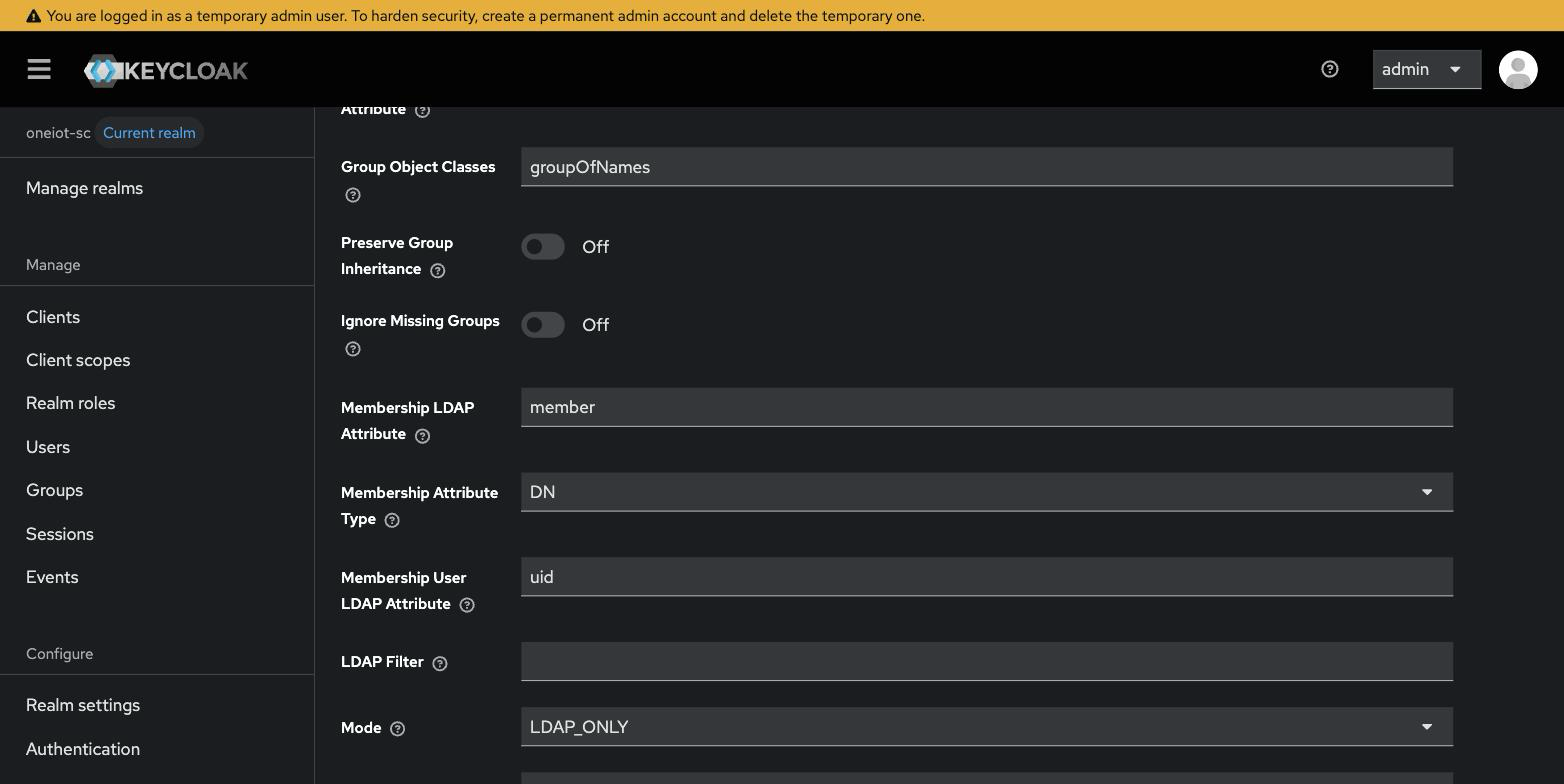The width and height of the screenshot is (1564, 784).
Task: Show help for LDAP Filter
Action: click(x=440, y=663)
